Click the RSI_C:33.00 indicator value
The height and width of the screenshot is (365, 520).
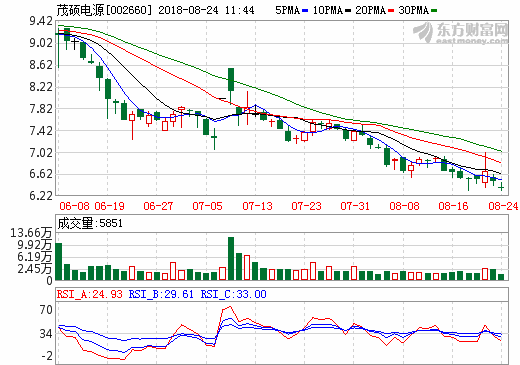[x=233, y=294]
